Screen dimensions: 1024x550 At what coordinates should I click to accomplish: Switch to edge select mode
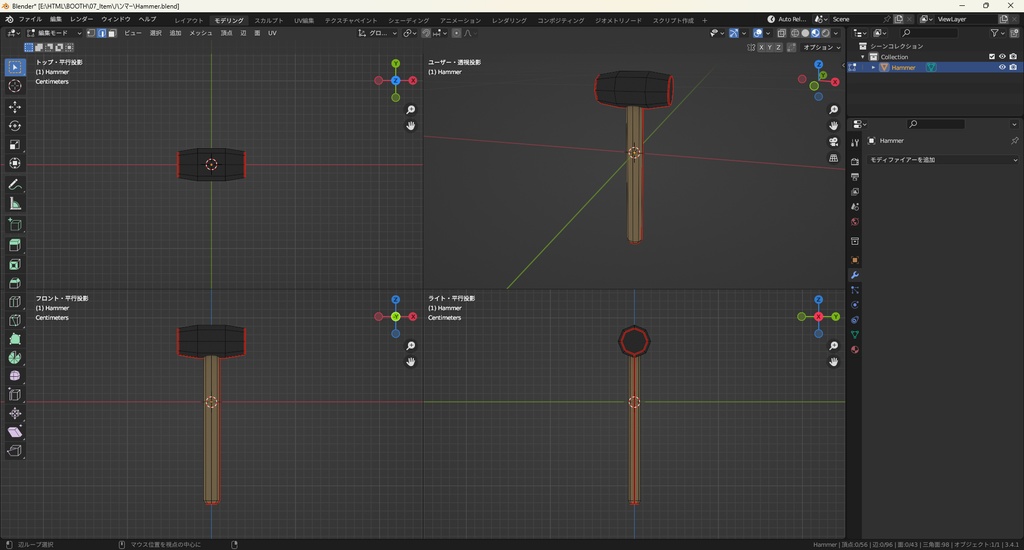tap(101, 33)
